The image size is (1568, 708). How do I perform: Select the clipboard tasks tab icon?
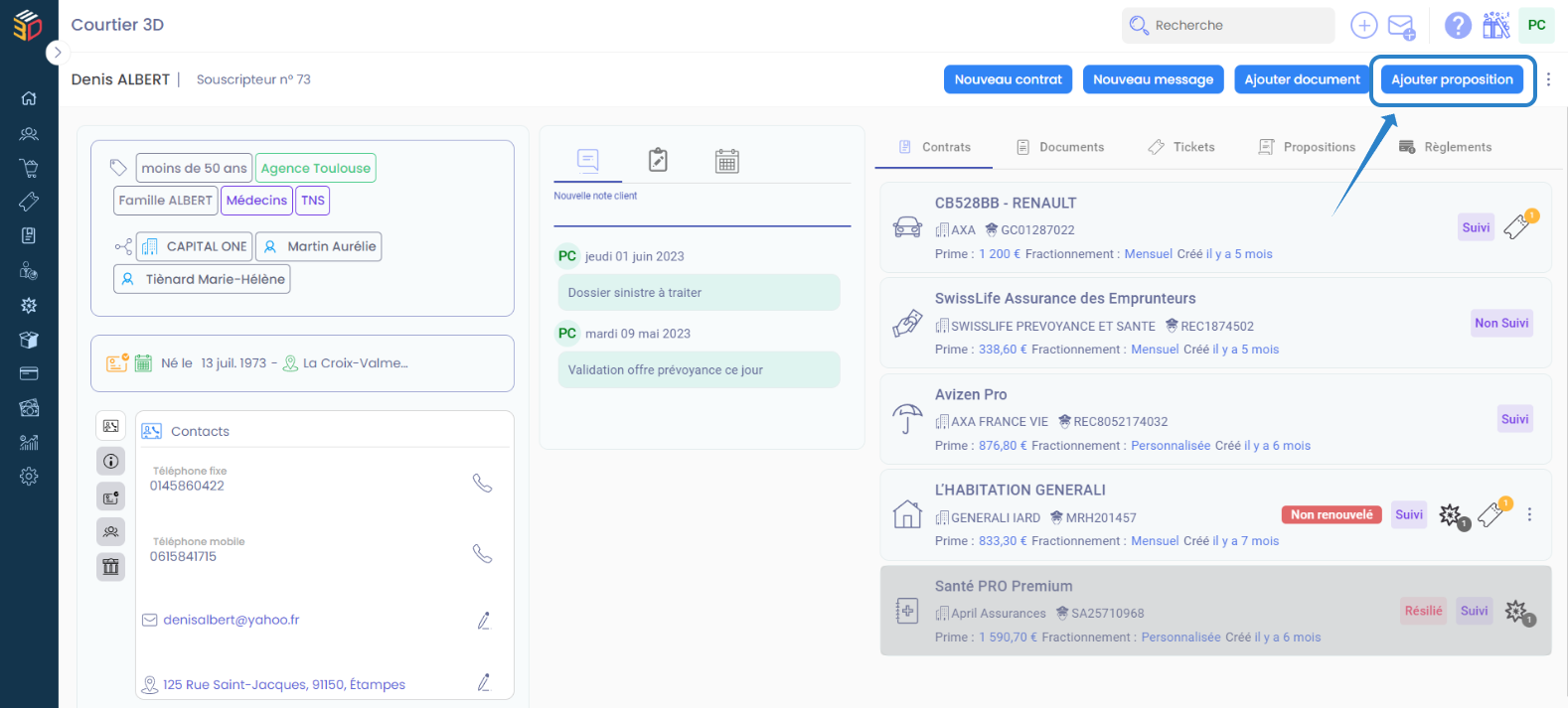pyautogui.click(x=658, y=160)
